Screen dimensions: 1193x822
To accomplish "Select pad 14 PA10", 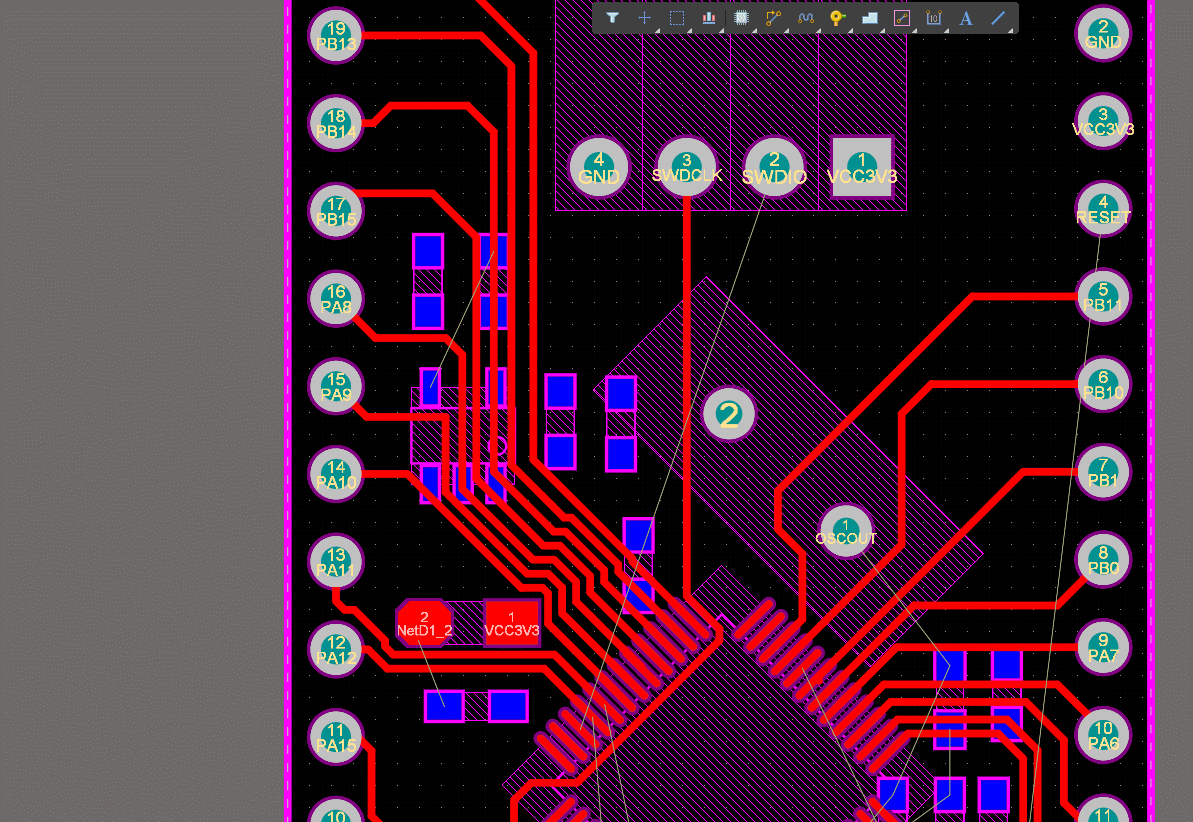I will tap(336, 473).
